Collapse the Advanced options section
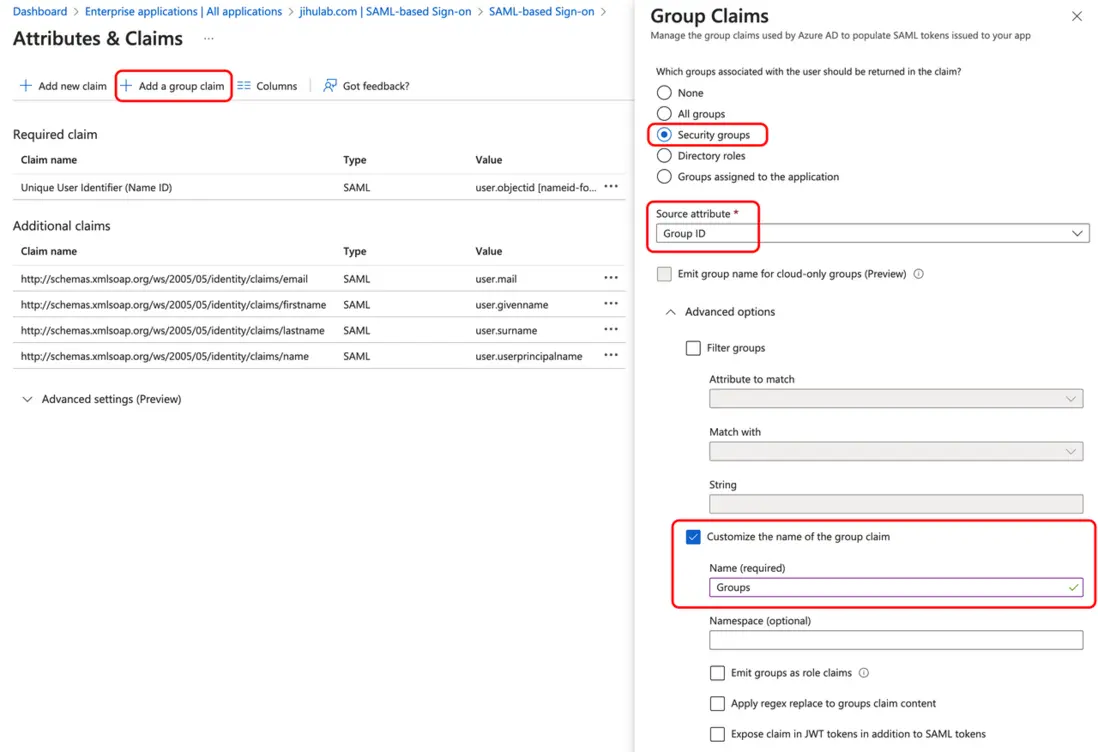The height and width of the screenshot is (752, 1098). [671, 312]
